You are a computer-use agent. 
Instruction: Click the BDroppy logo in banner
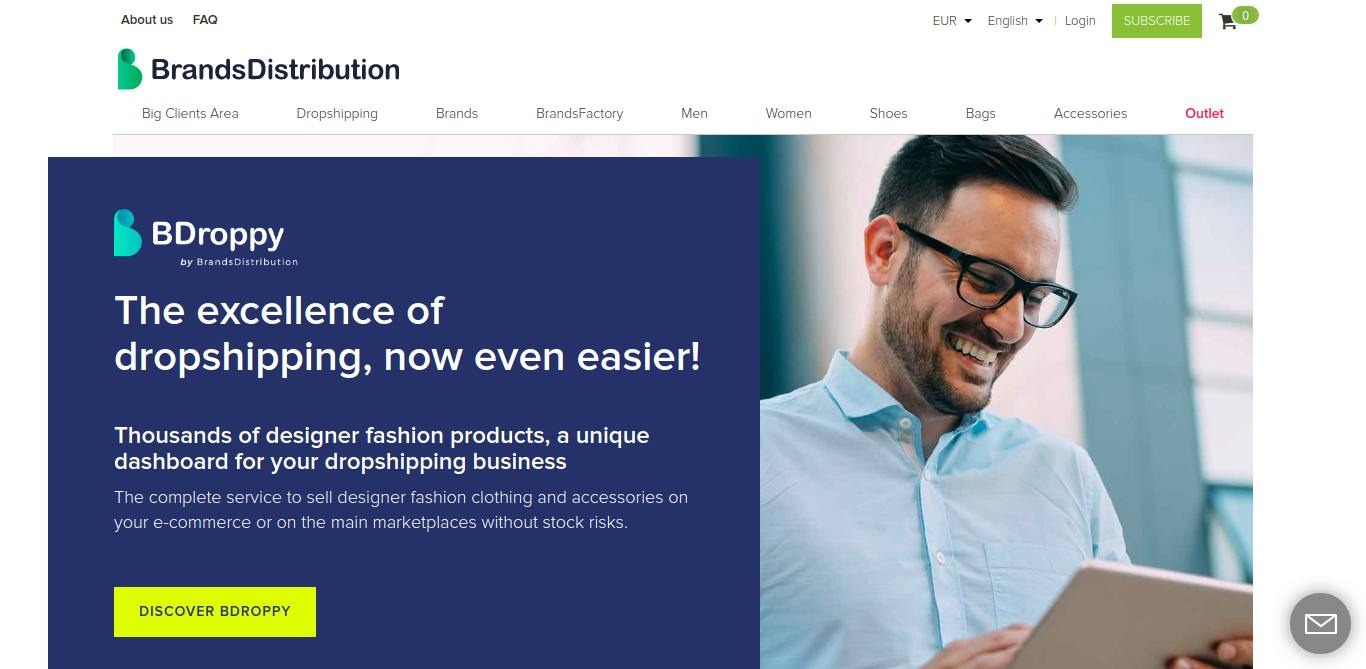pos(206,238)
